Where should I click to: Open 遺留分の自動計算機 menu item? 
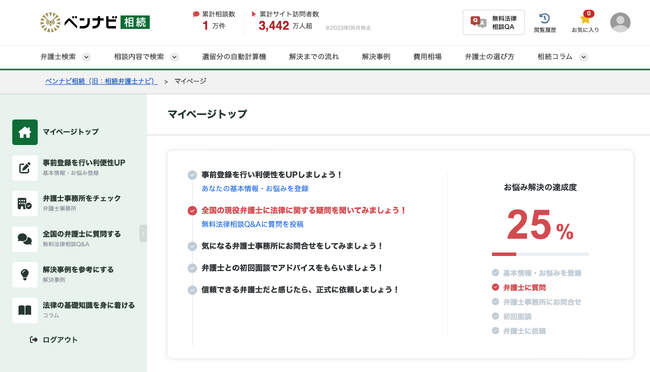click(x=234, y=57)
